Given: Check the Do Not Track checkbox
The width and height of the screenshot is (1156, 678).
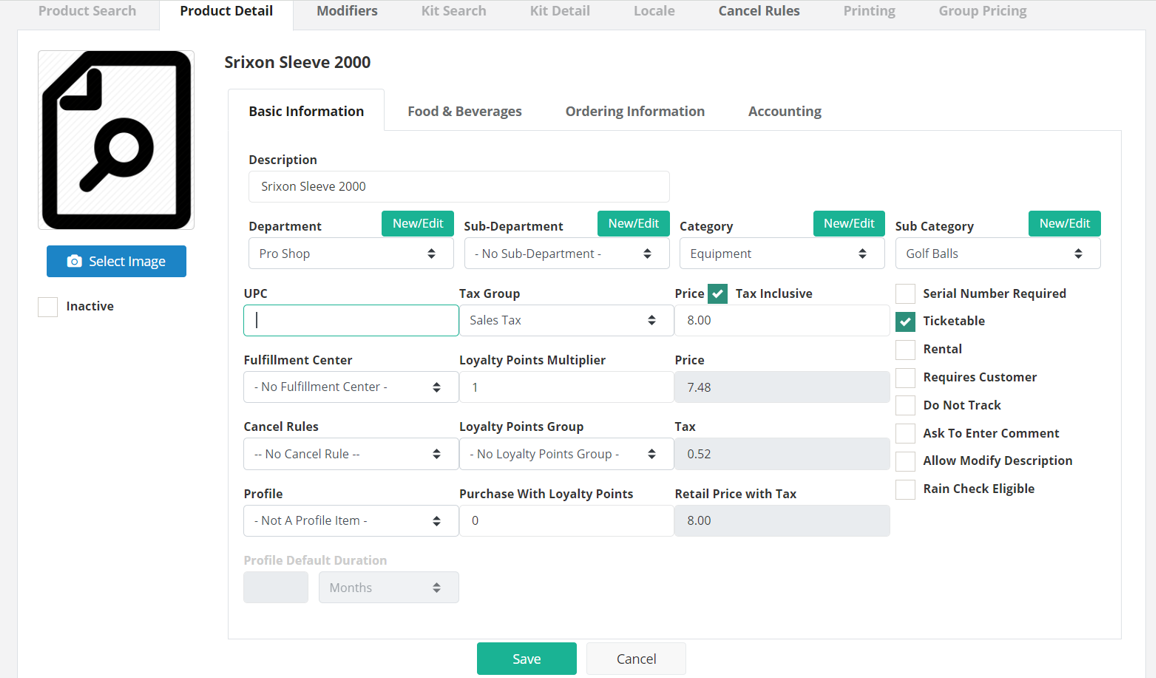Looking at the screenshot, I should coord(905,405).
